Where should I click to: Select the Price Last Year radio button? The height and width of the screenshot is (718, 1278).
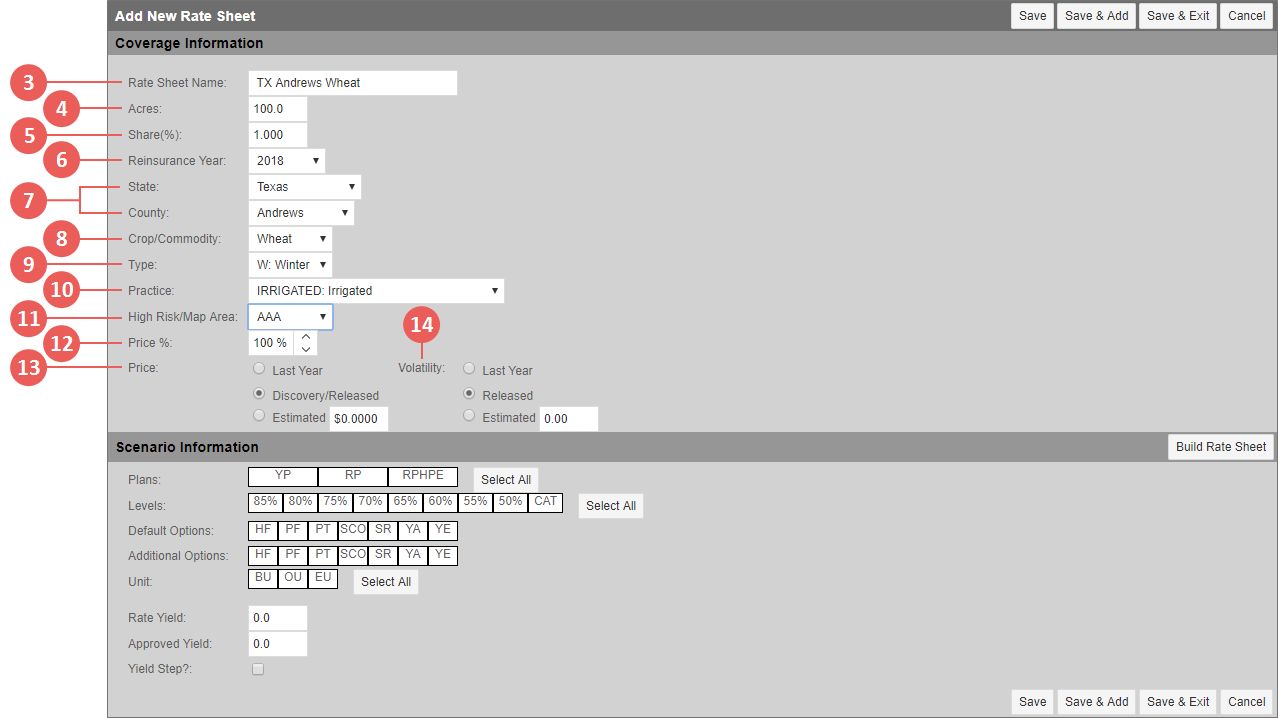[259, 369]
